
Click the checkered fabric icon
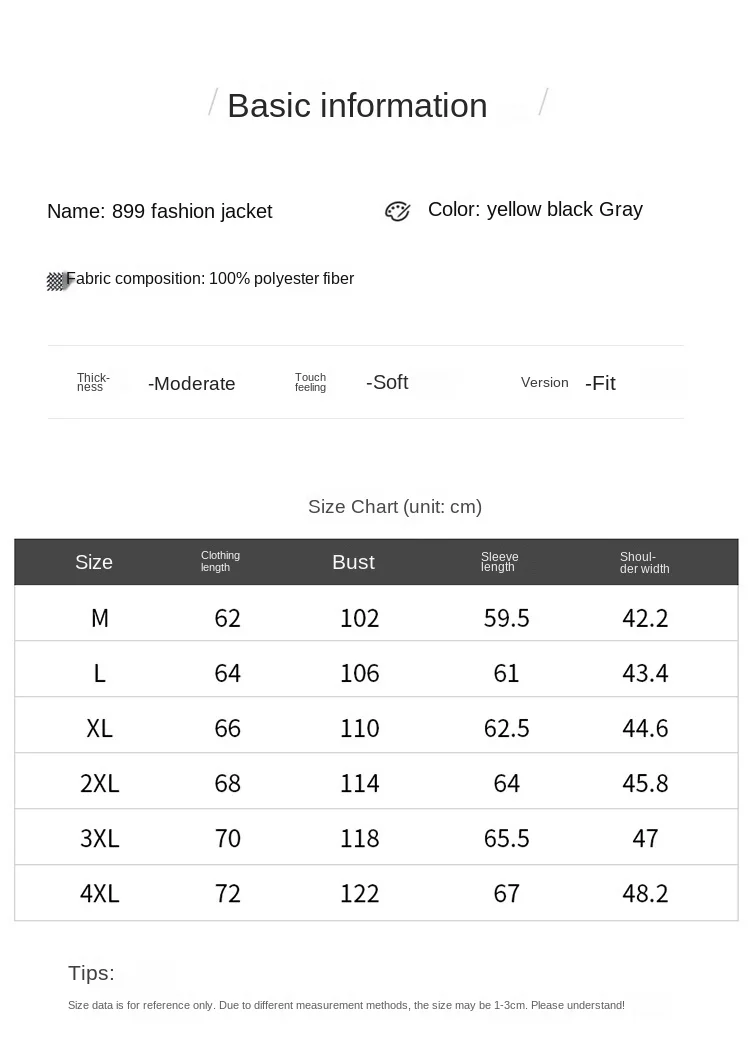pyautogui.click(x=58, y=281)
